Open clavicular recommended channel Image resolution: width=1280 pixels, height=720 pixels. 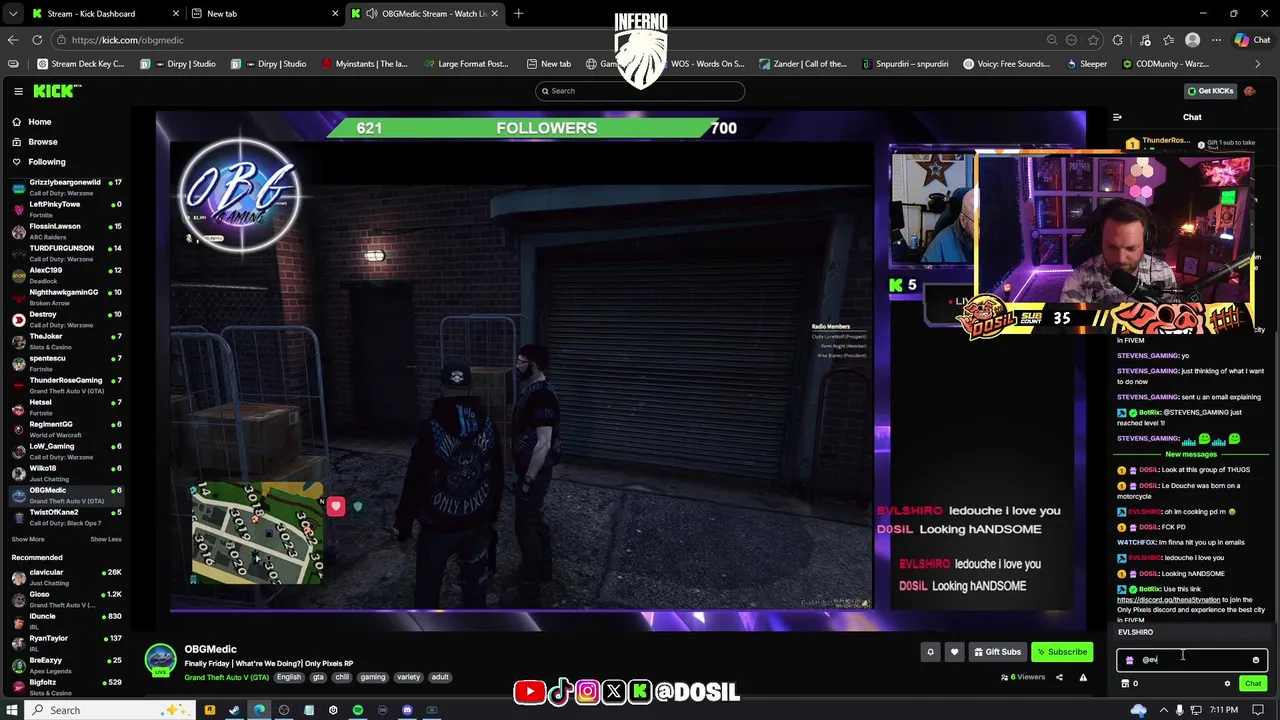(x=65, y=577)
